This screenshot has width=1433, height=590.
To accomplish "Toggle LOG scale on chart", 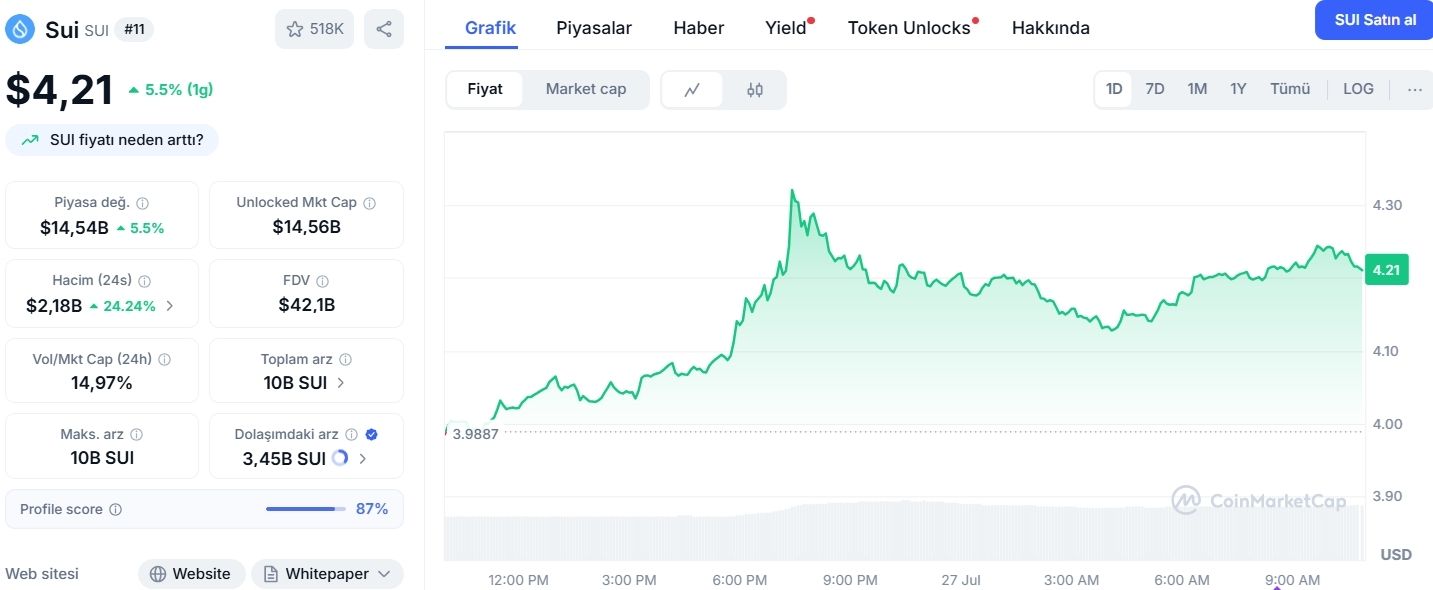I will (x=1358, y=89).
